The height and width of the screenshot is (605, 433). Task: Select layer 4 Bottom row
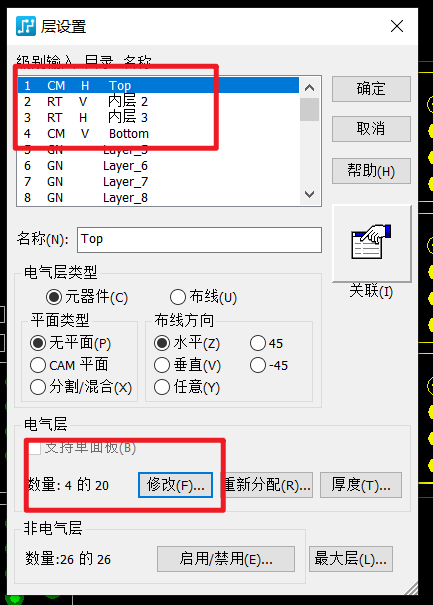pos(158,134)
